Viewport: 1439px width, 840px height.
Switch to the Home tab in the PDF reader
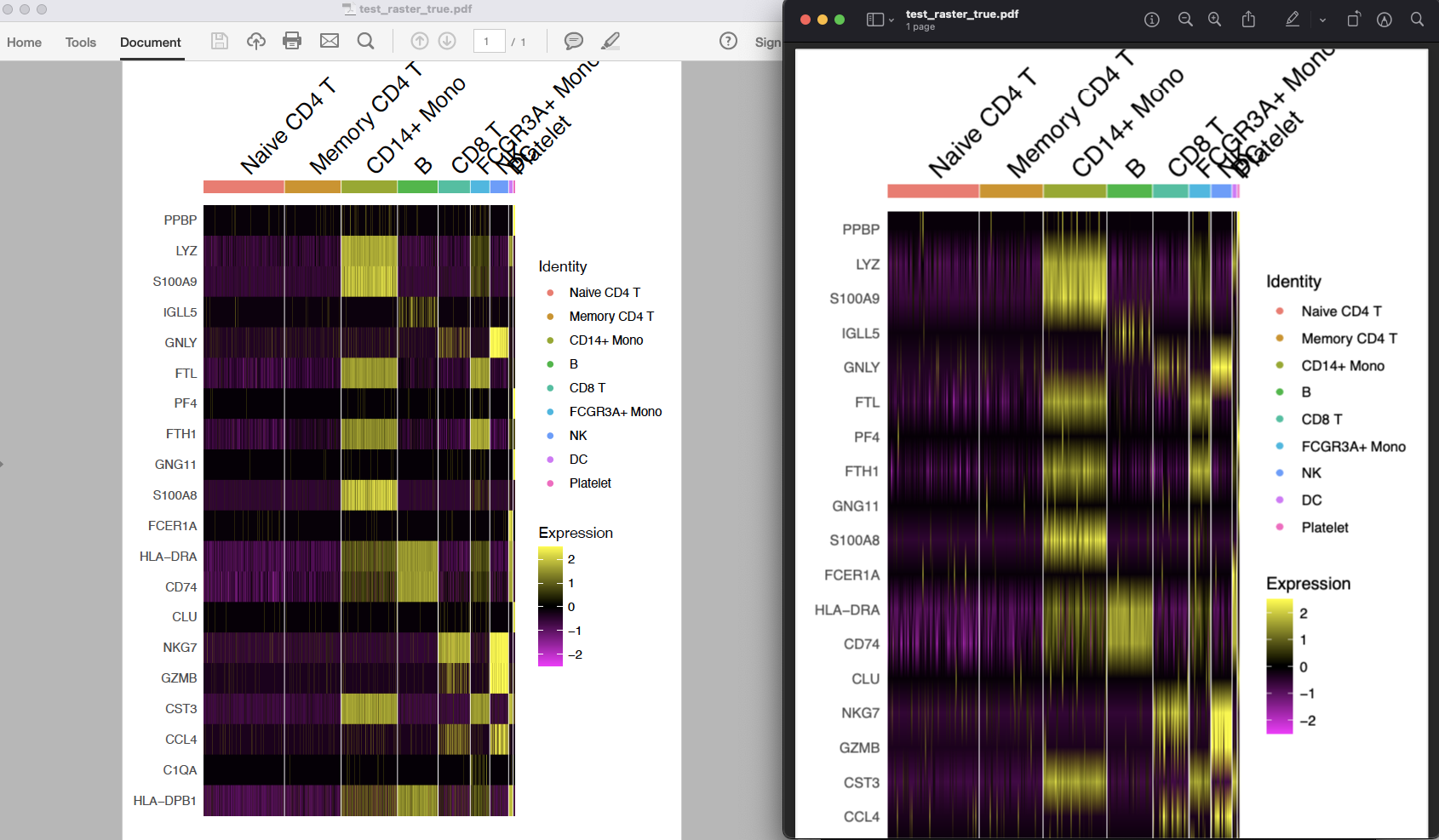[24, 42]
